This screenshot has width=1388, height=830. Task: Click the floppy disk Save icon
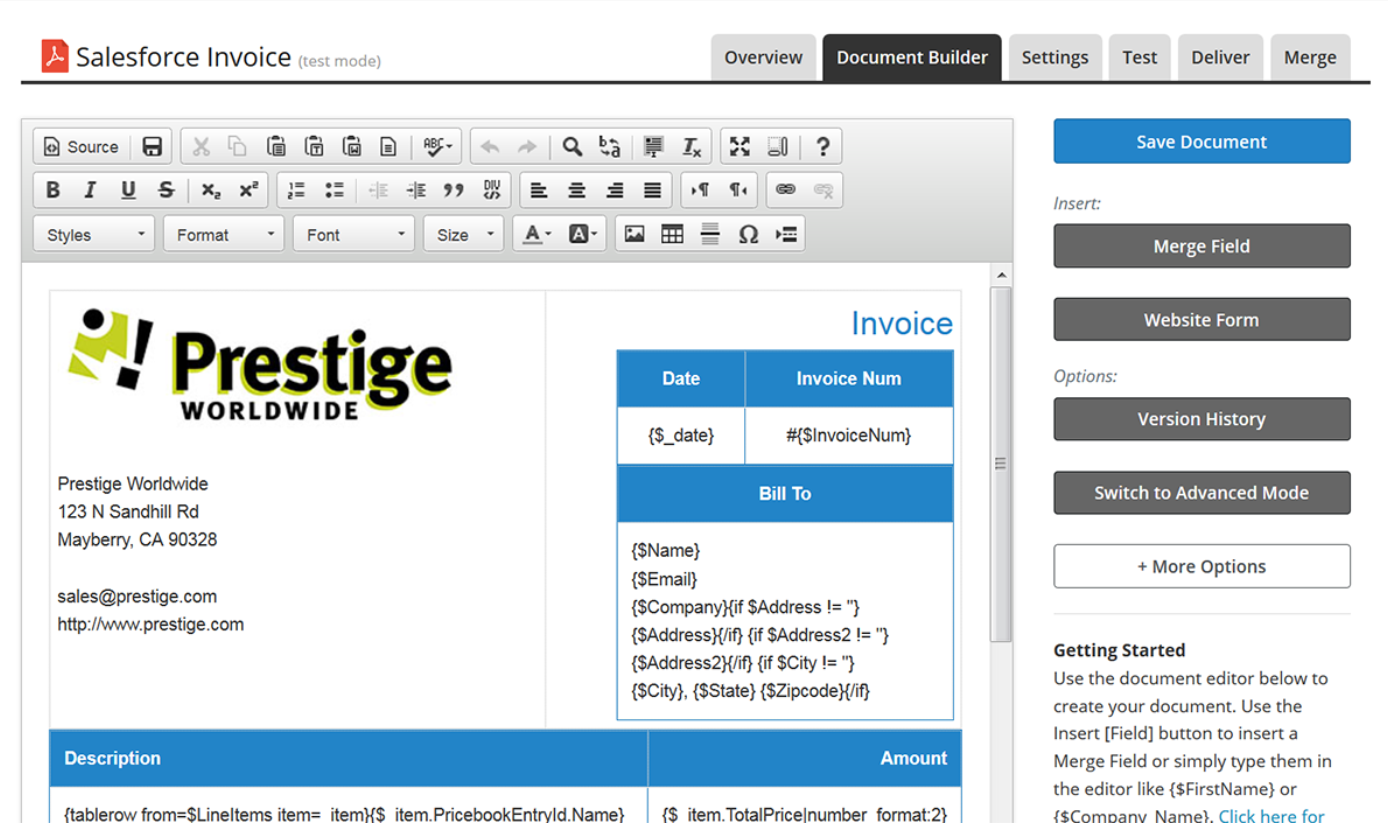point(152,147)
